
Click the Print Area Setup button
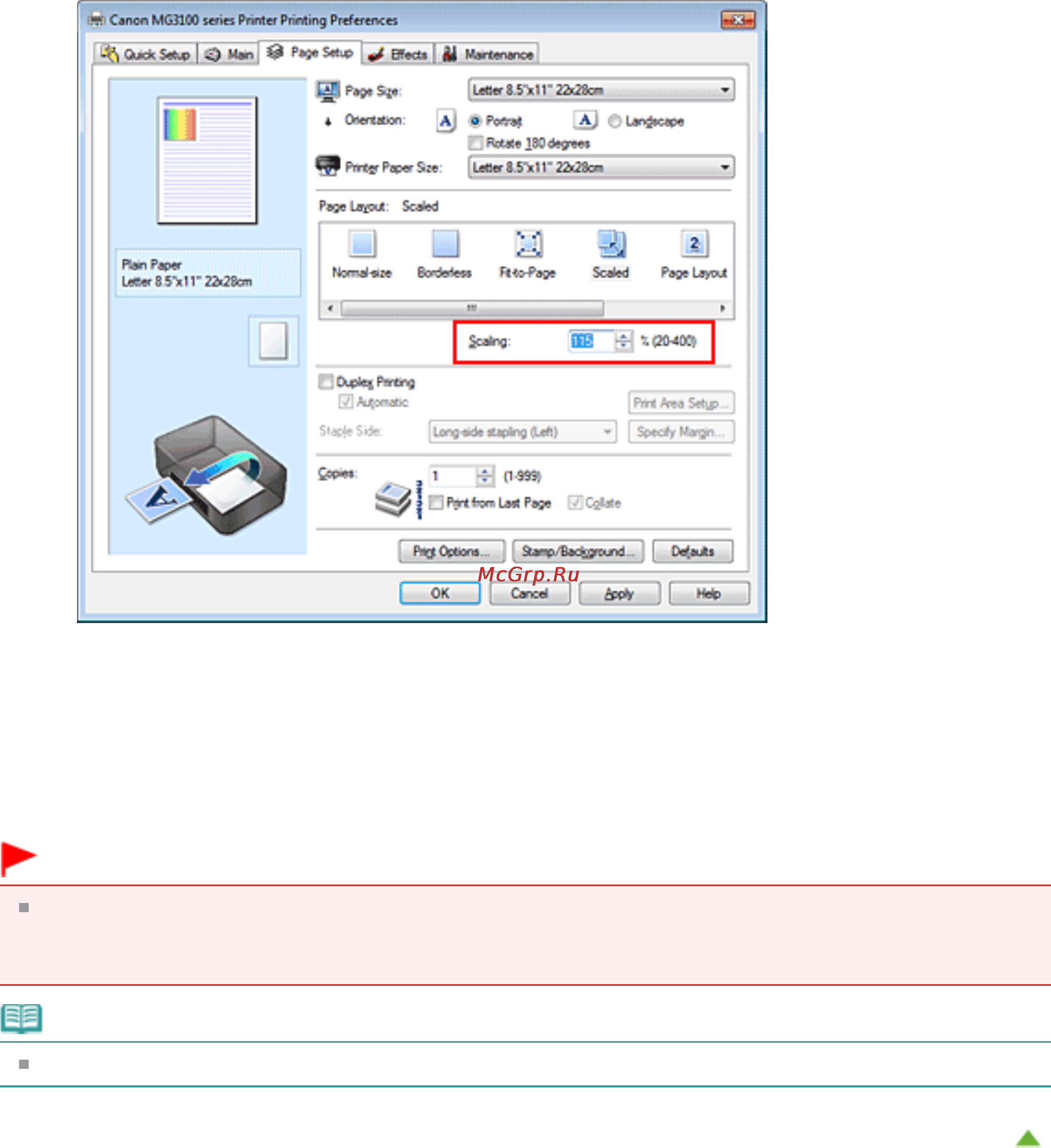682,403
